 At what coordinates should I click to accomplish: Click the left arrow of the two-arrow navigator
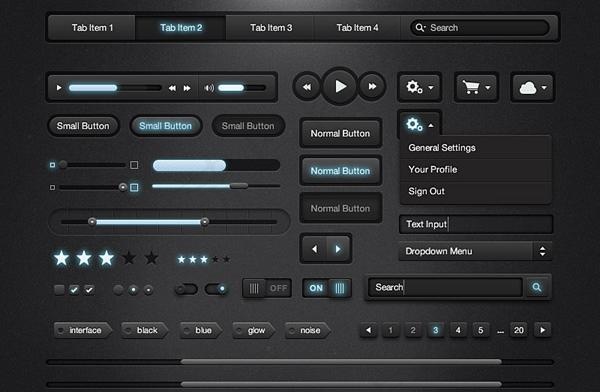tap(314, 249)
